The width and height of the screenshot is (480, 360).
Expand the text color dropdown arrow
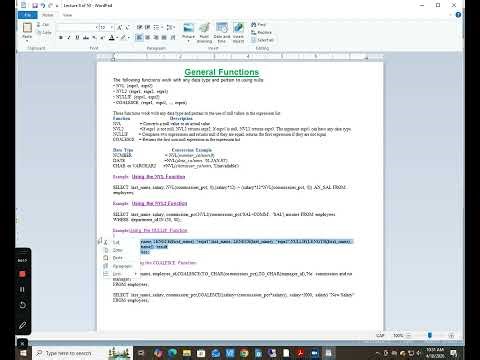pos(117,38)
